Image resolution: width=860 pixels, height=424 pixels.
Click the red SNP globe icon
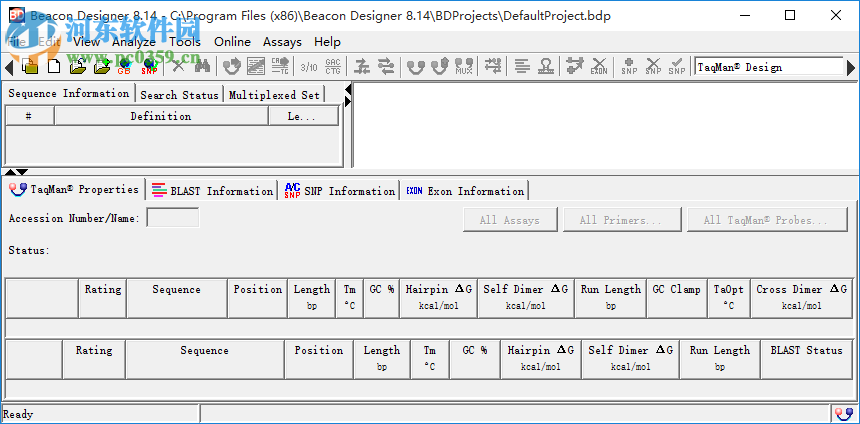pyautogui.click(x=149, y=67)
